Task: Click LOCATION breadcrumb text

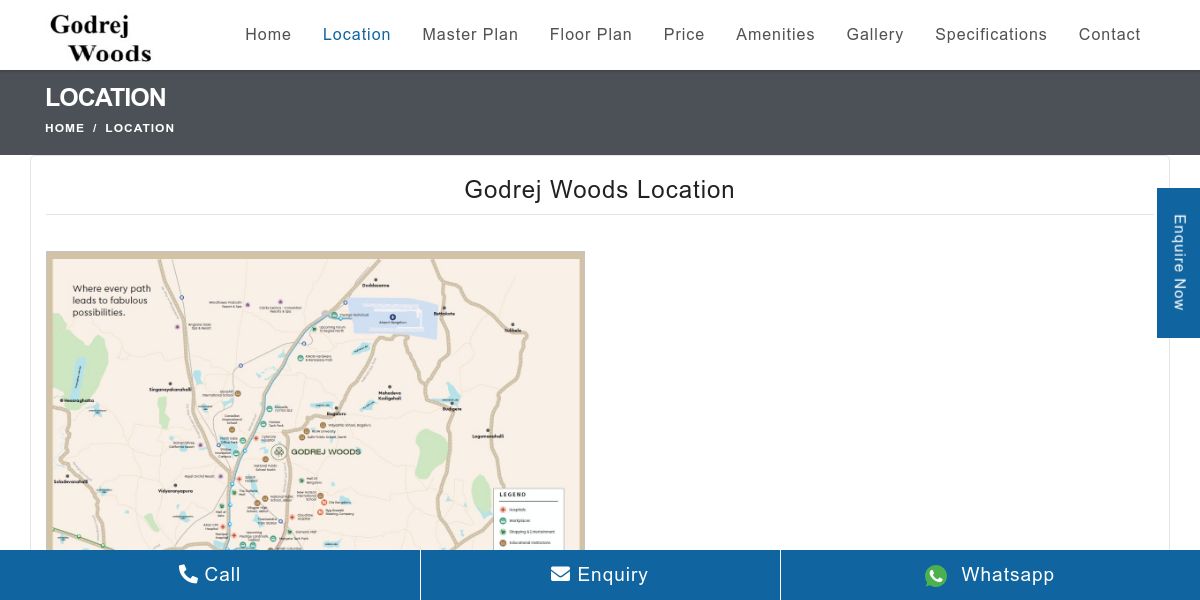Action: coord(140,128)
